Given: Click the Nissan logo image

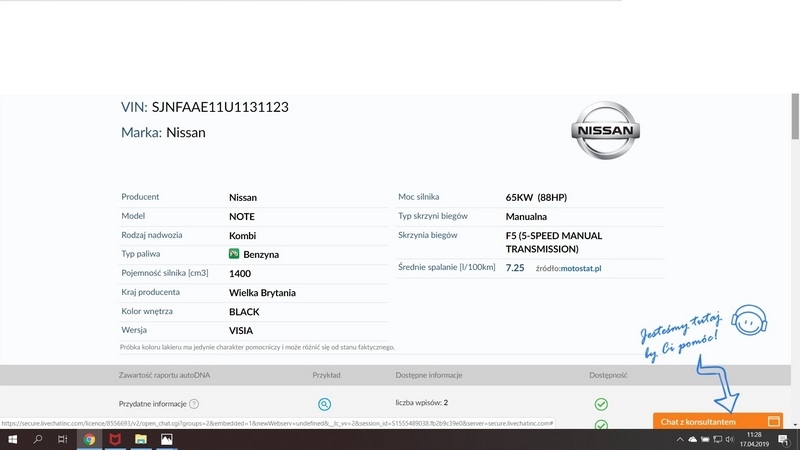Looking at the screenshot, I should pos(606,130).
